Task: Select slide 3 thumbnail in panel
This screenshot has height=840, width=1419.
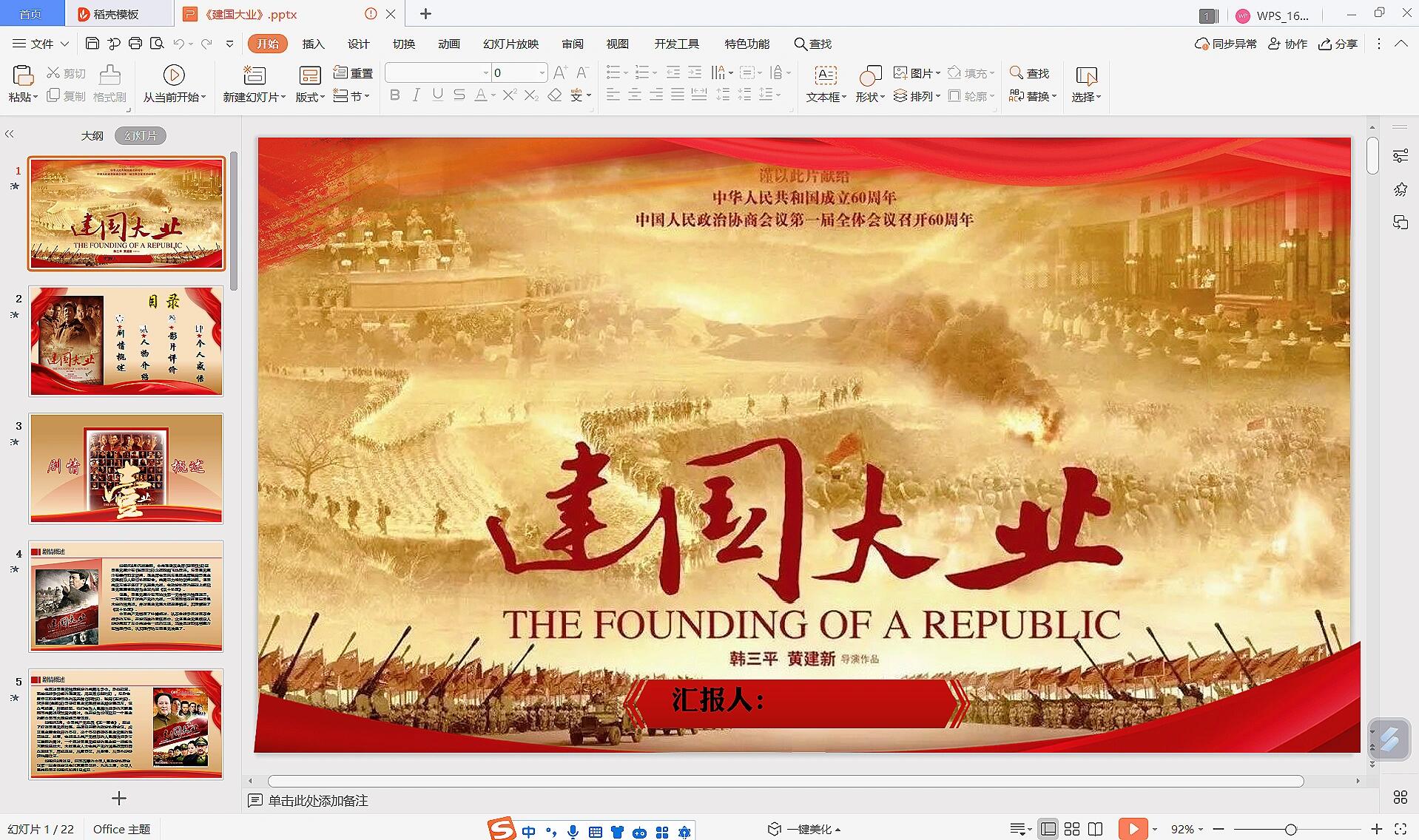Action: 126,468
